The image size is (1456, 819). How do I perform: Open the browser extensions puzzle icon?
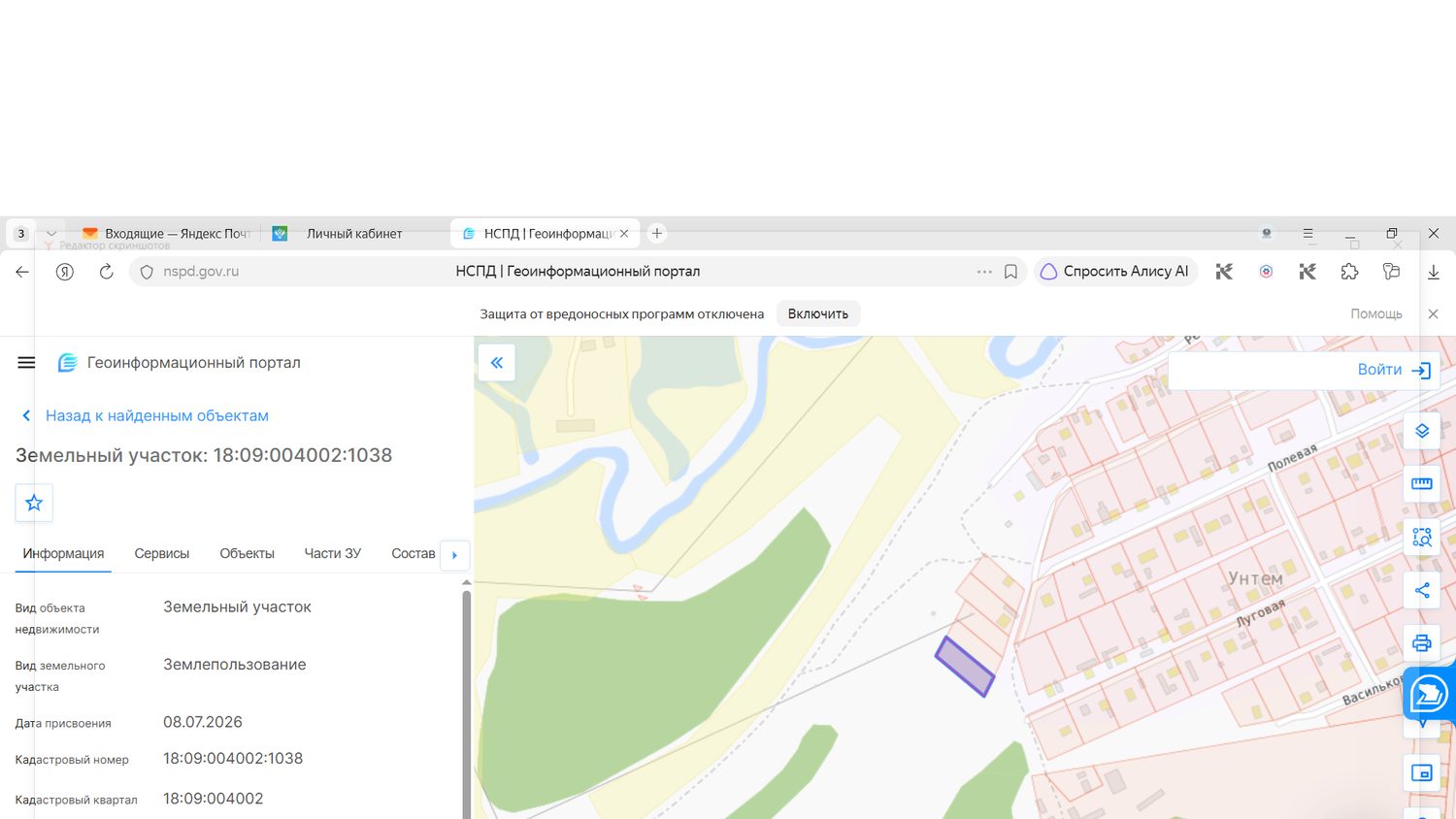1349,272
